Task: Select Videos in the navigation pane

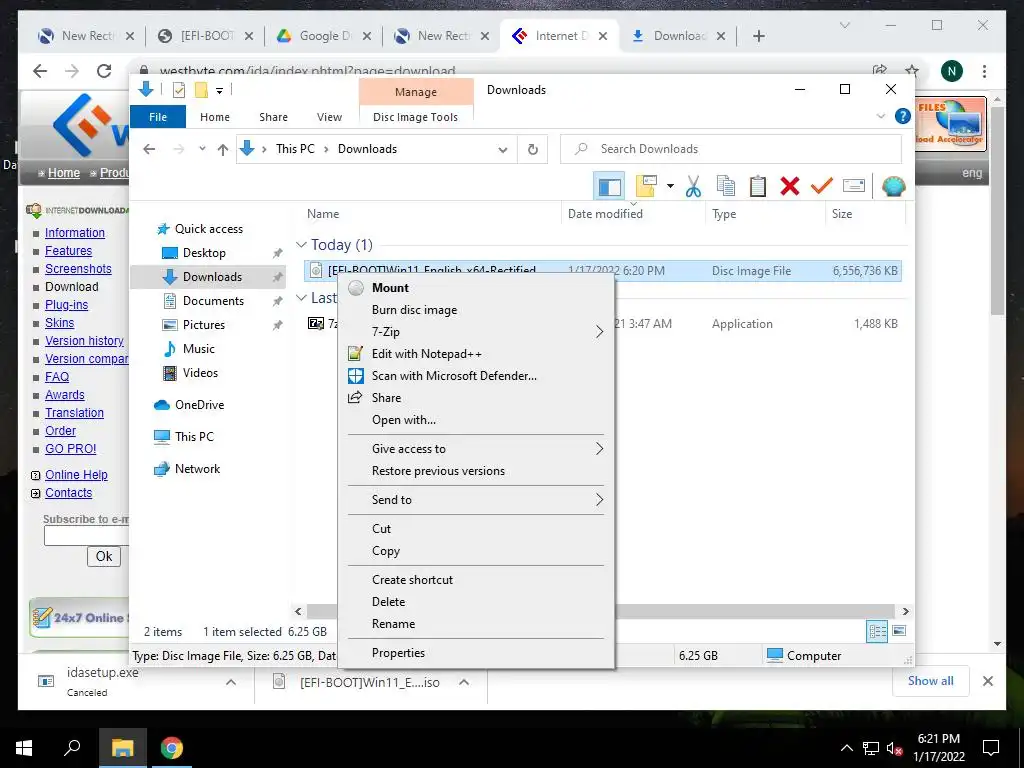Action: (200, 373)
